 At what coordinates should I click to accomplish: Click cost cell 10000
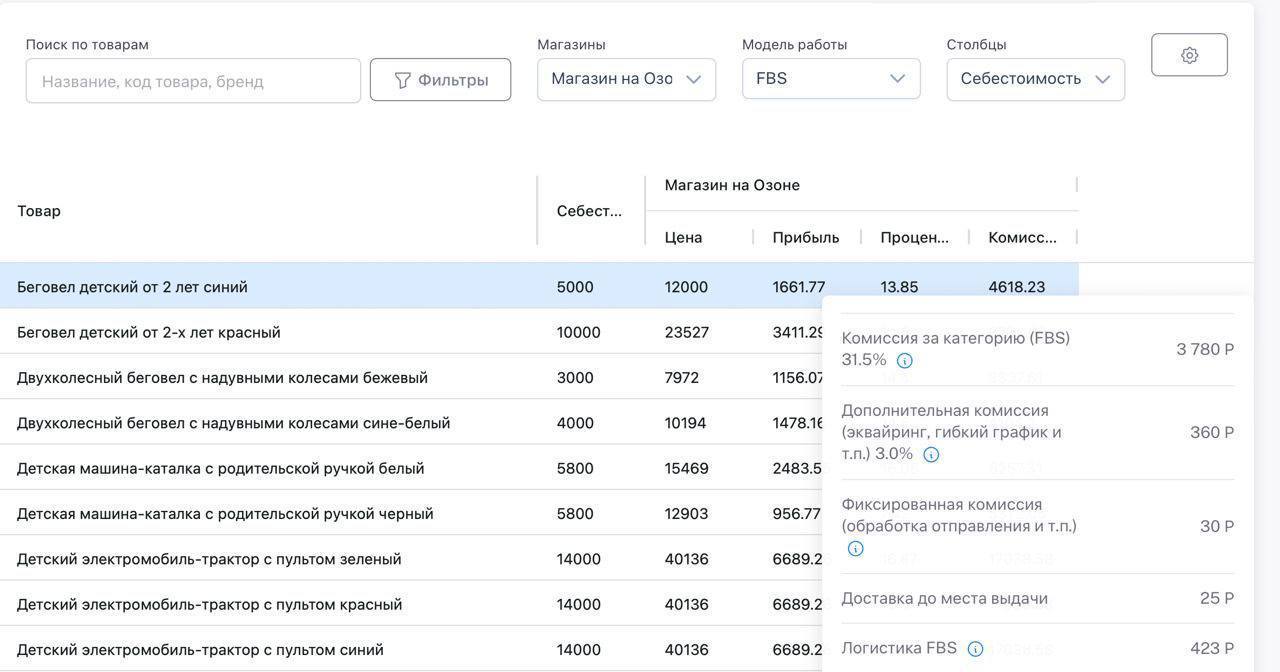click(579, 332)
